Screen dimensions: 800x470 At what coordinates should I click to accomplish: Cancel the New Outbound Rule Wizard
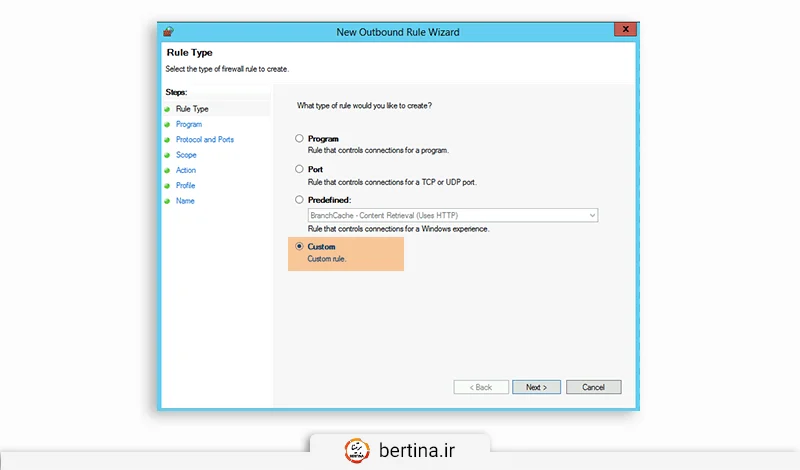pos(593,387)
